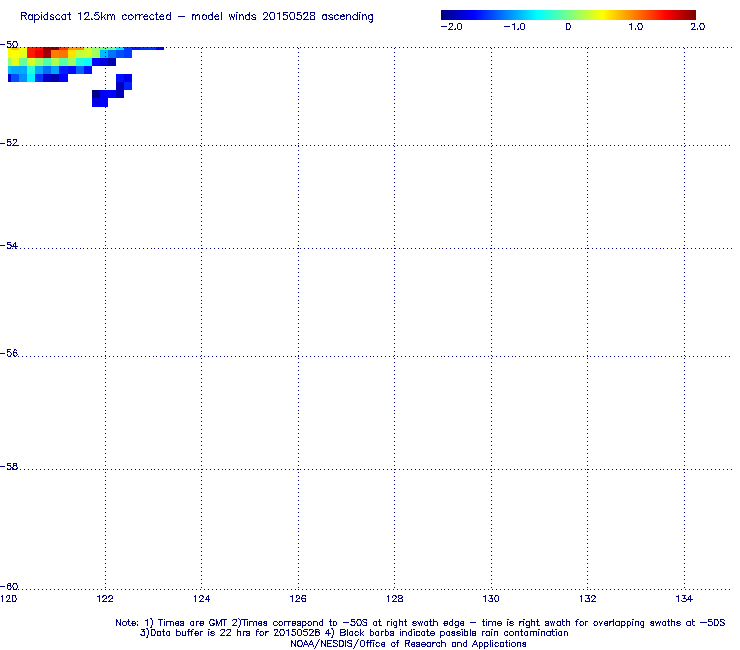Click the plot title 'Rapidscat 12.5km corrected'

[96, 17]
